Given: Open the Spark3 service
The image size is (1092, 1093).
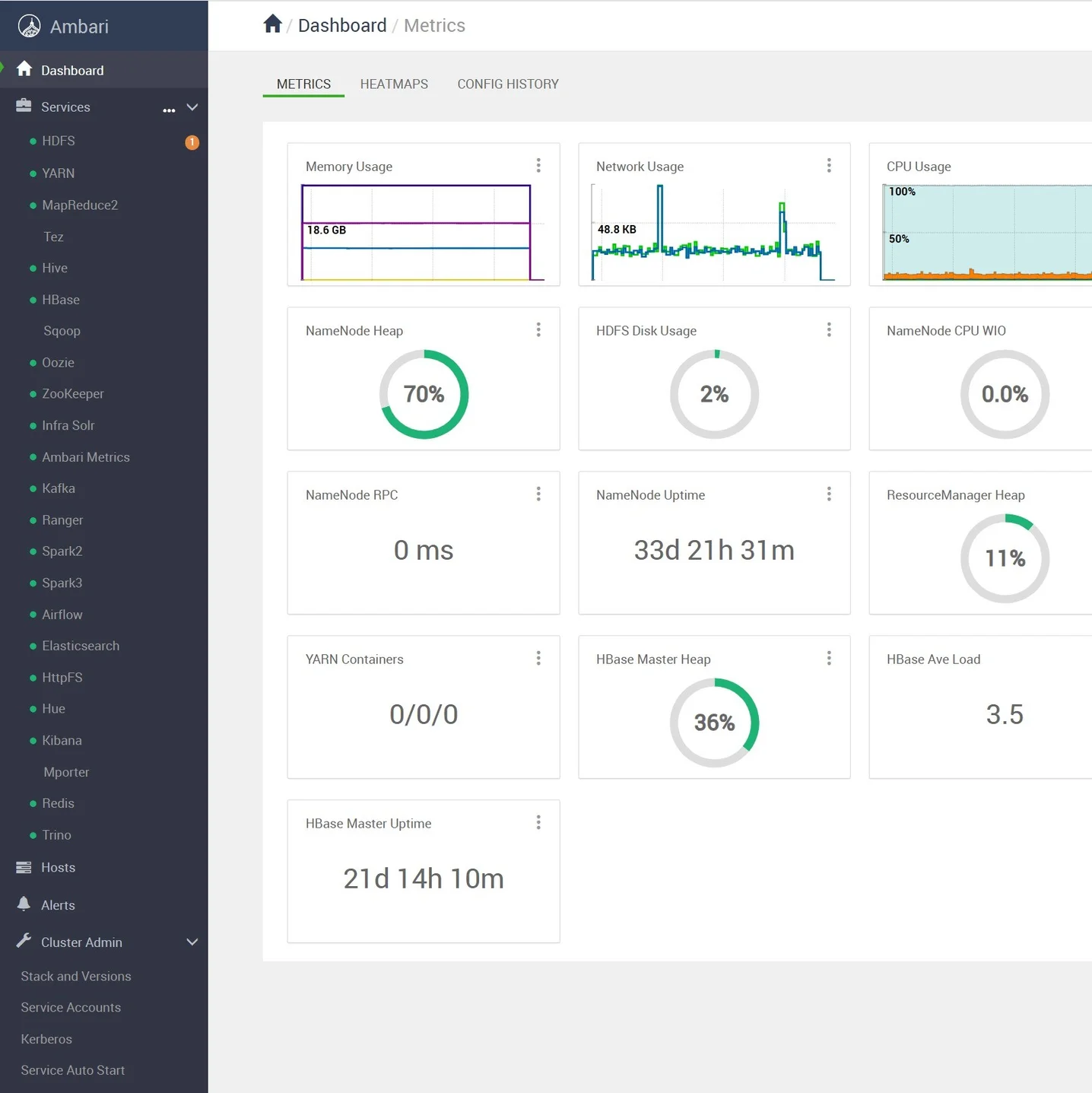Looking at the screenshot, I should (62, 583).
